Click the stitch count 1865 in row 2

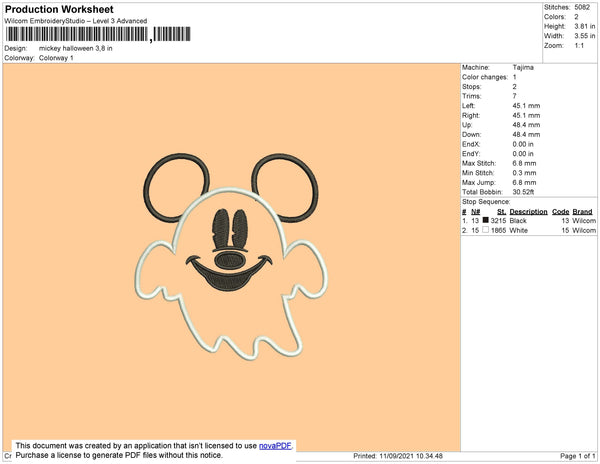click(x=498, y=230)
